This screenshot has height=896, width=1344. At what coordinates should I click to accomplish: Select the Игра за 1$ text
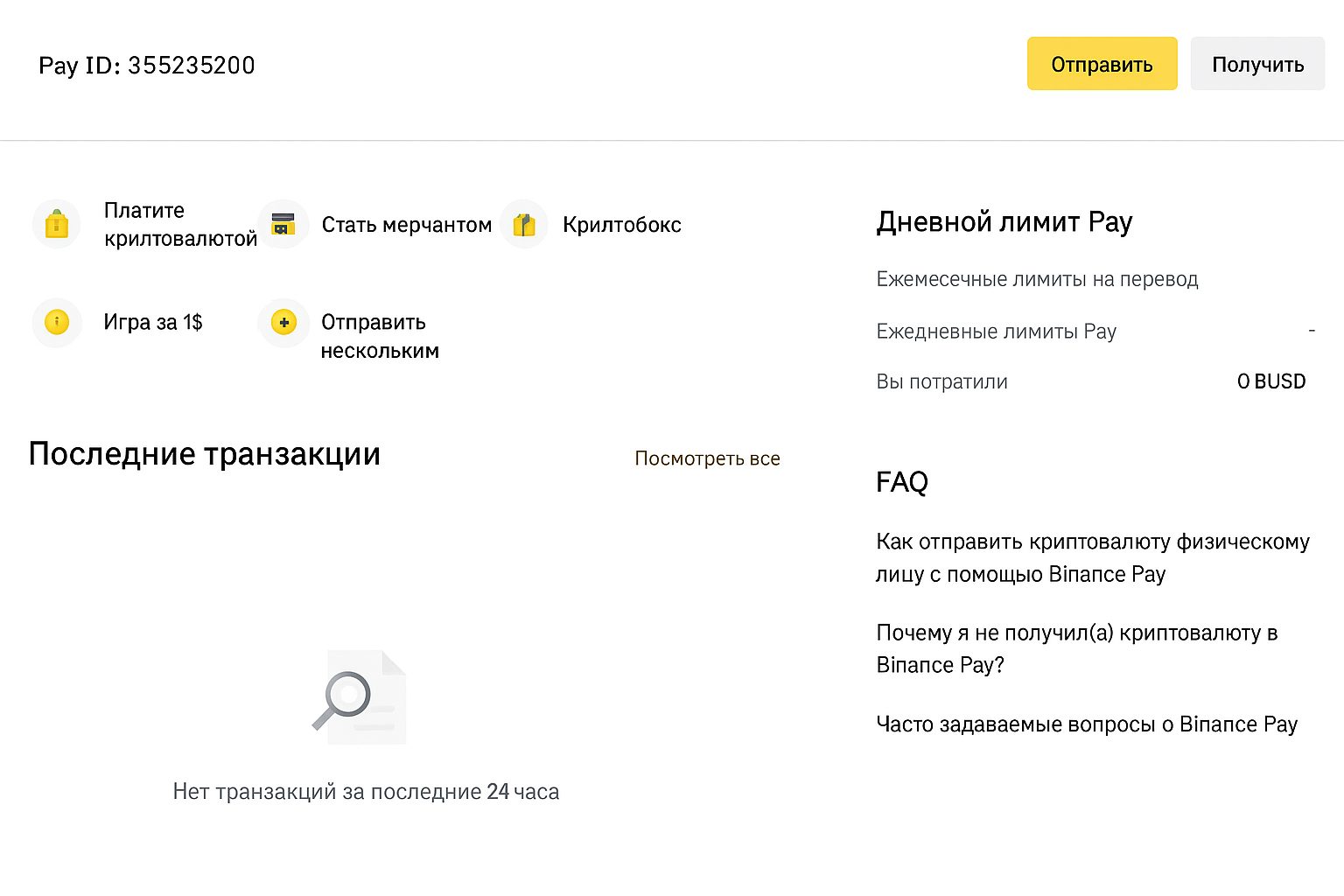(x=153, y=322)
